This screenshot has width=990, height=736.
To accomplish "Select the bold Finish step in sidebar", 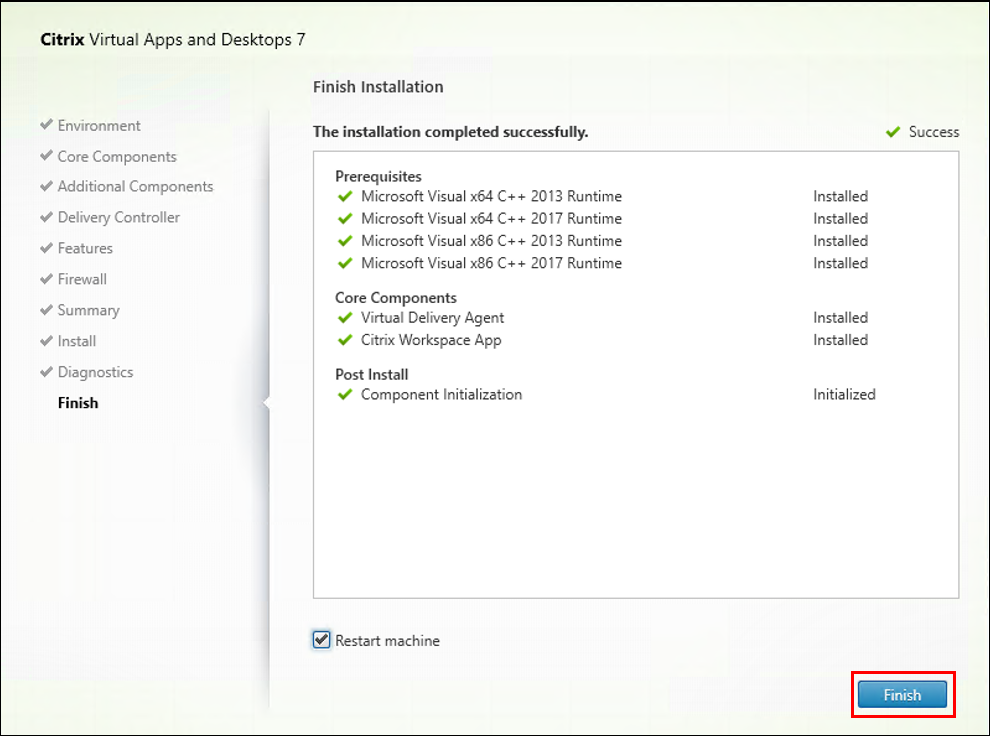I will [x=78, y=403].
